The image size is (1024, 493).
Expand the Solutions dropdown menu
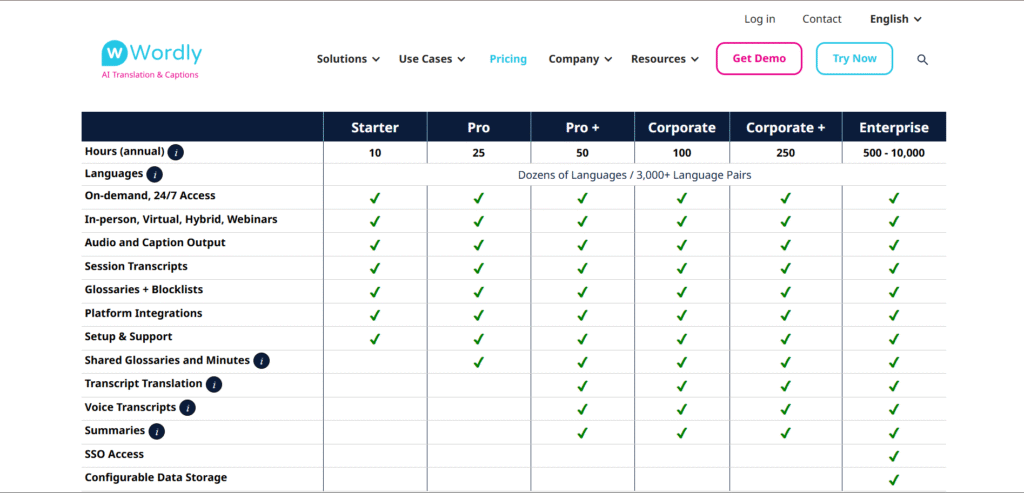pyautogui.click(x=348, y=59)
